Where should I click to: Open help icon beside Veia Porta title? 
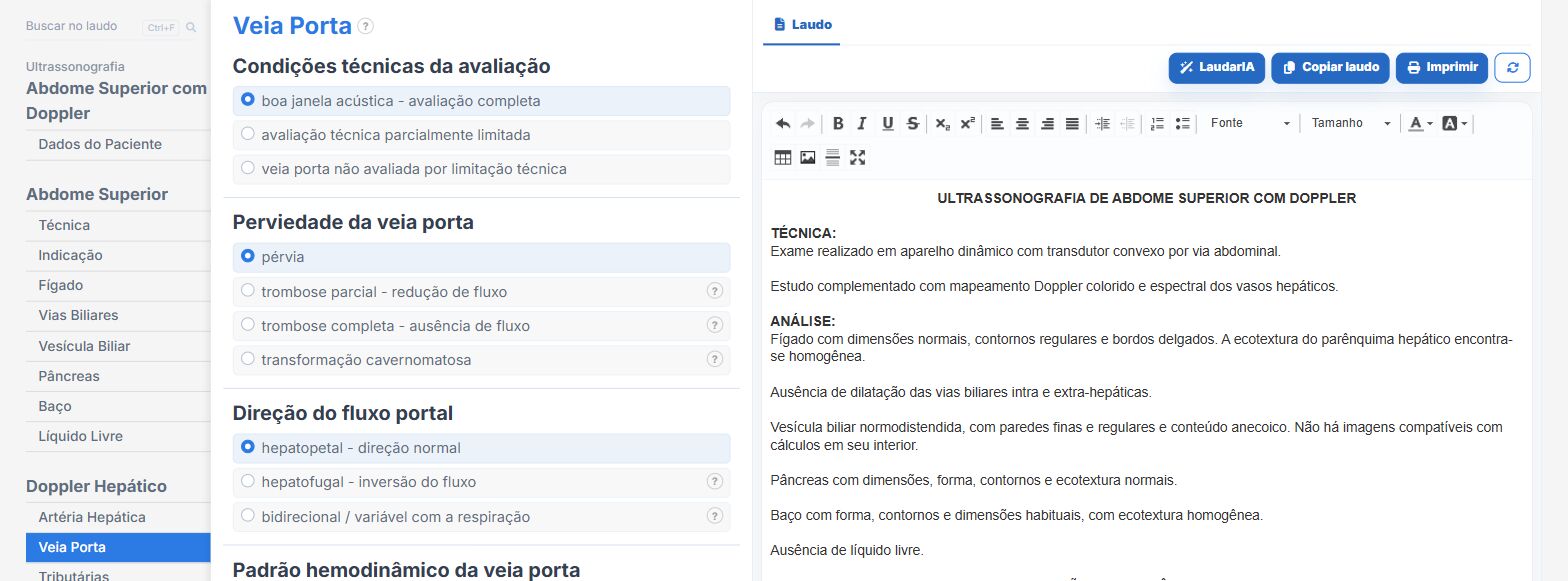tap(366, 26)
